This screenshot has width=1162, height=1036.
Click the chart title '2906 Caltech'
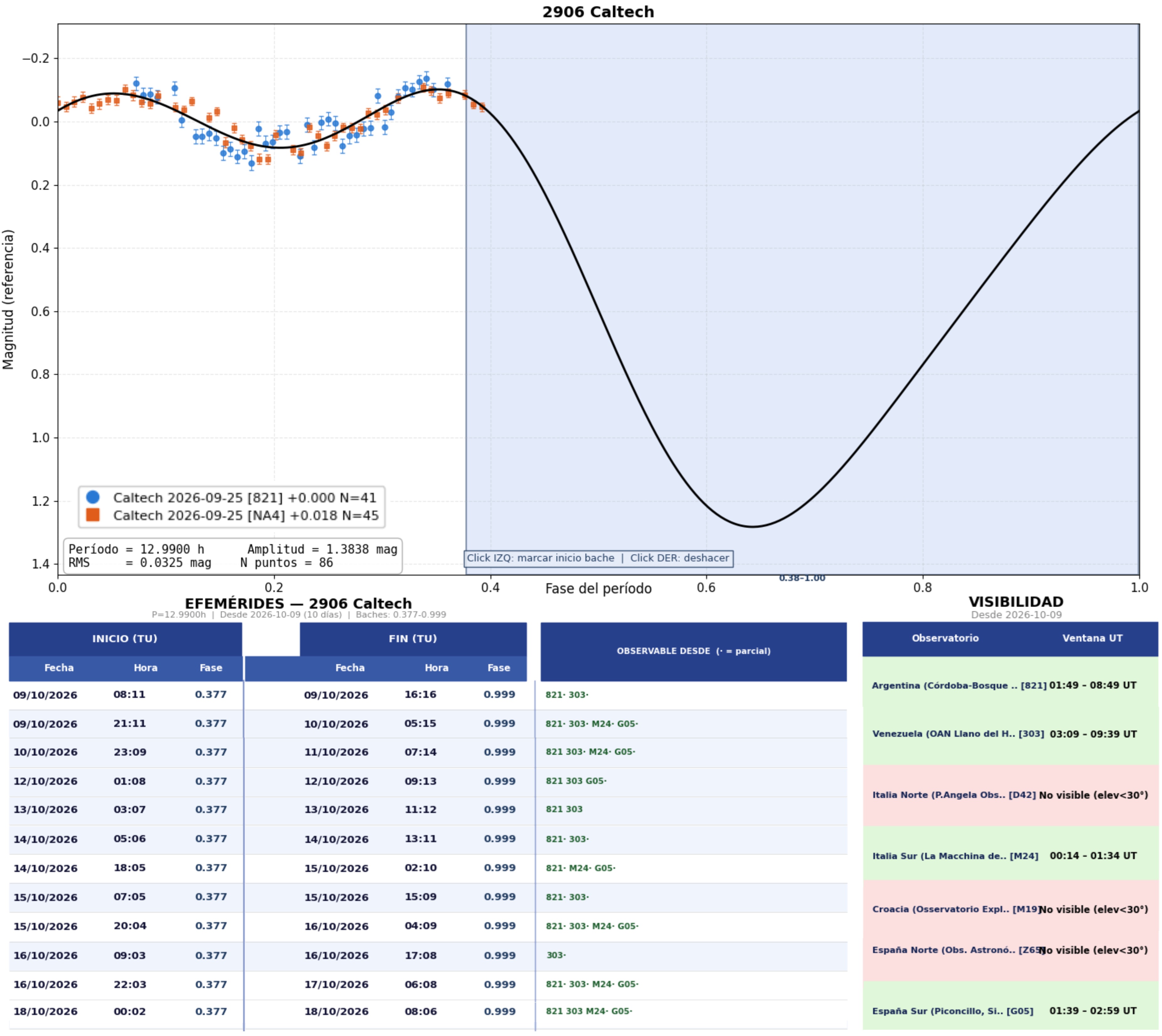coord(598,12)
